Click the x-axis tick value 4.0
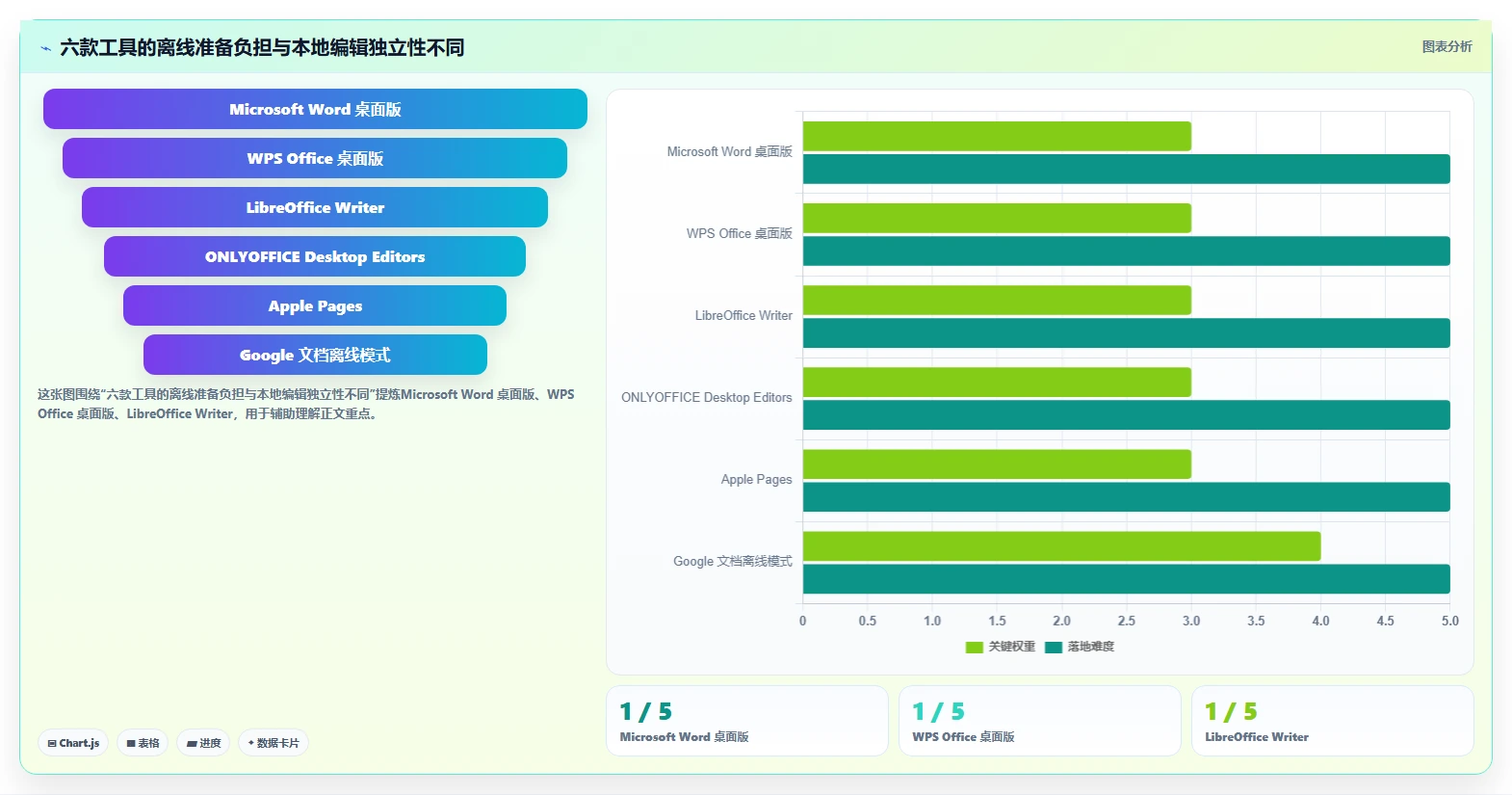Viewport: 1512px width, 795px height. 1320,622
